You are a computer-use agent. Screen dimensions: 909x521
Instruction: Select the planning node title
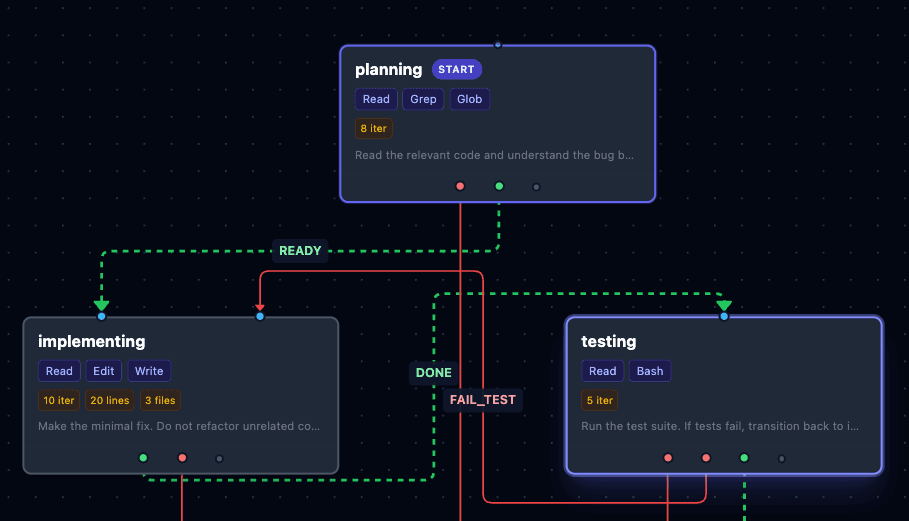click(x=388, y=70)
